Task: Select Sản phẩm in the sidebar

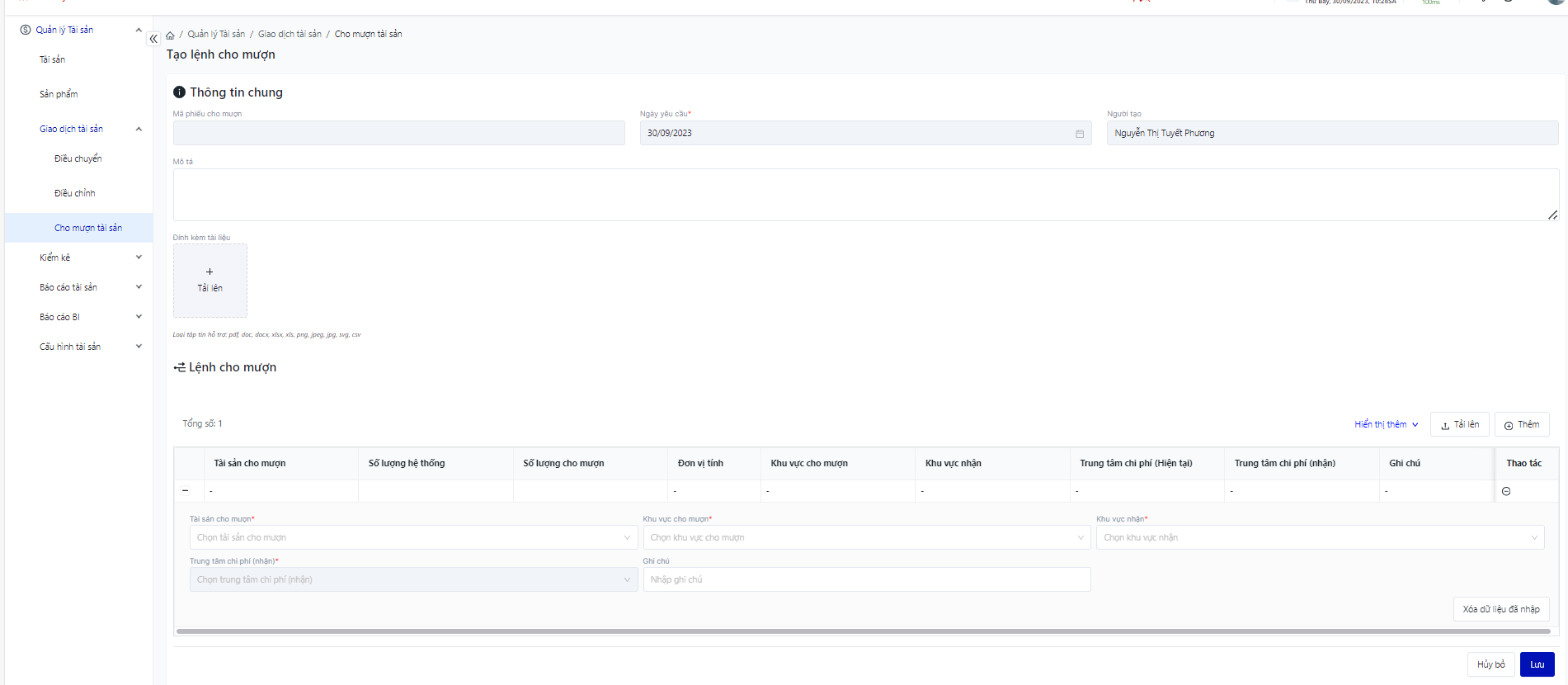Action: click(x=59, y=94)
